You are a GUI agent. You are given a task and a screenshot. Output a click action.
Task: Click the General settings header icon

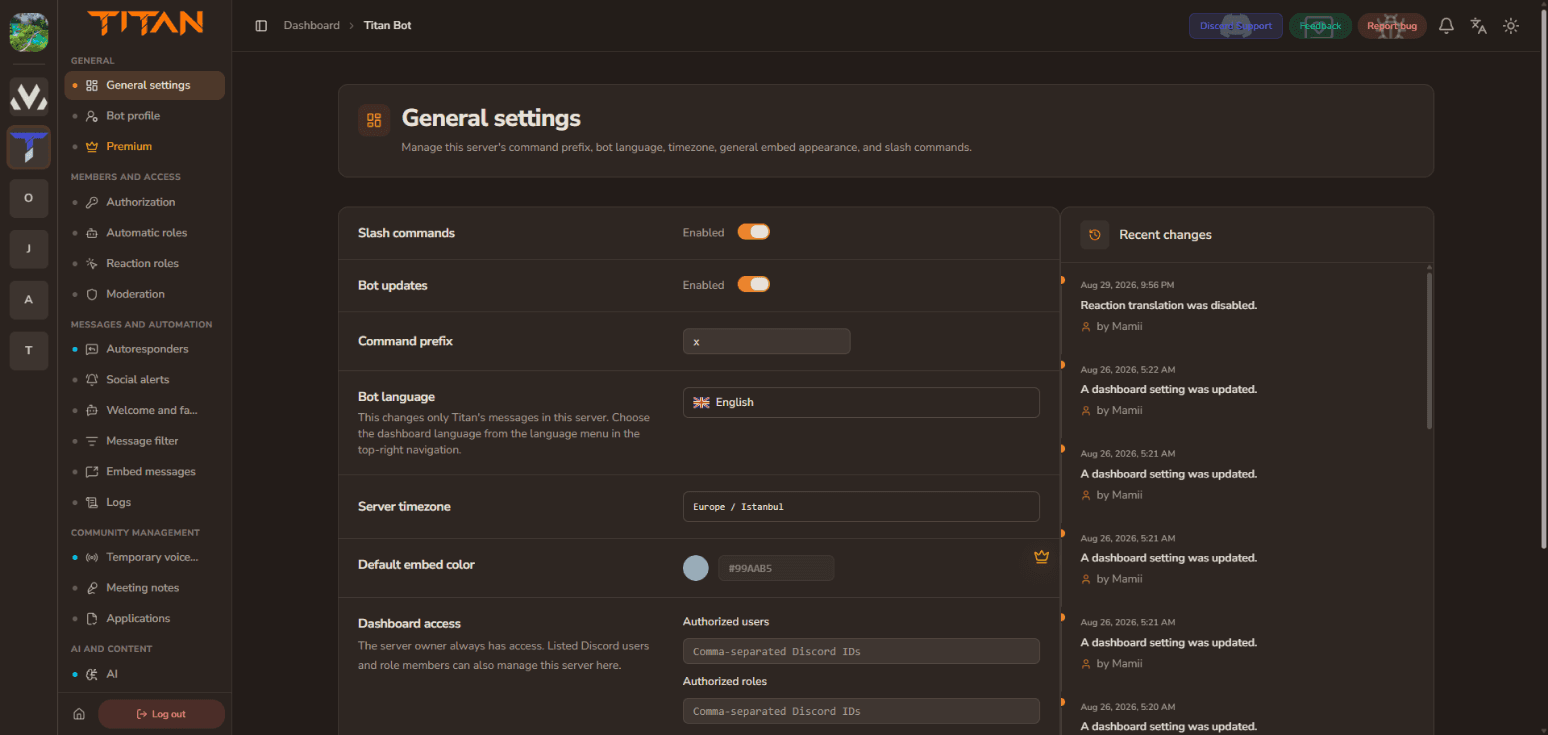[x=374, y=120]
